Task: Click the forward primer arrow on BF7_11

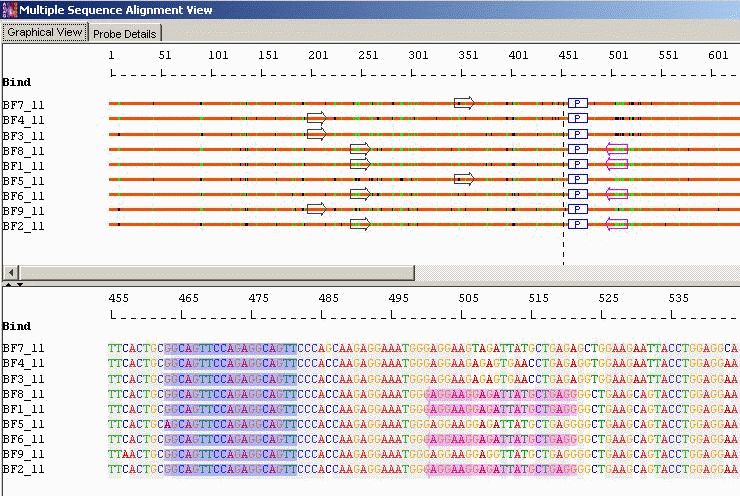Action: [464, 103]
